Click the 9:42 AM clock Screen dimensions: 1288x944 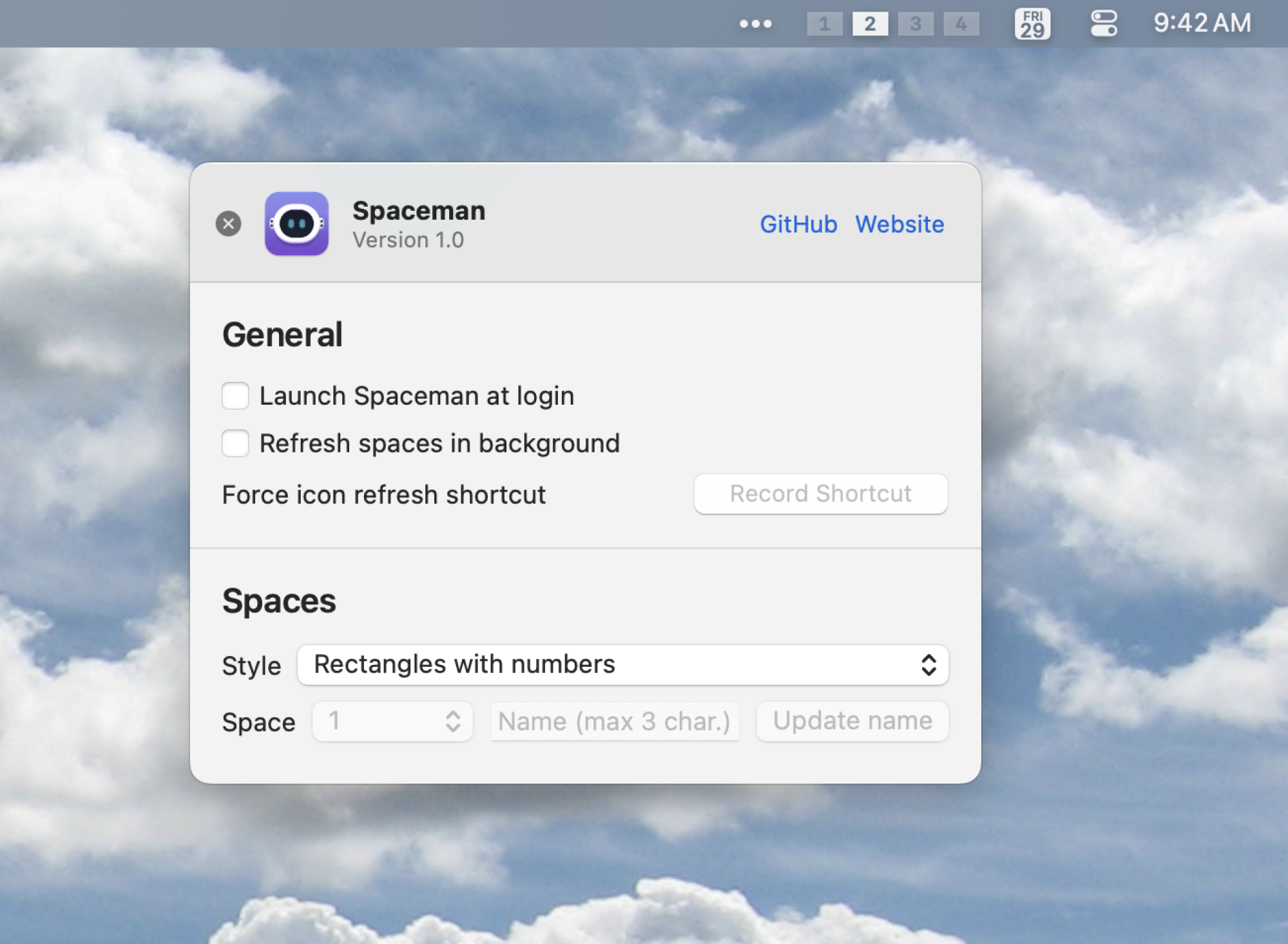[1202, 23]
